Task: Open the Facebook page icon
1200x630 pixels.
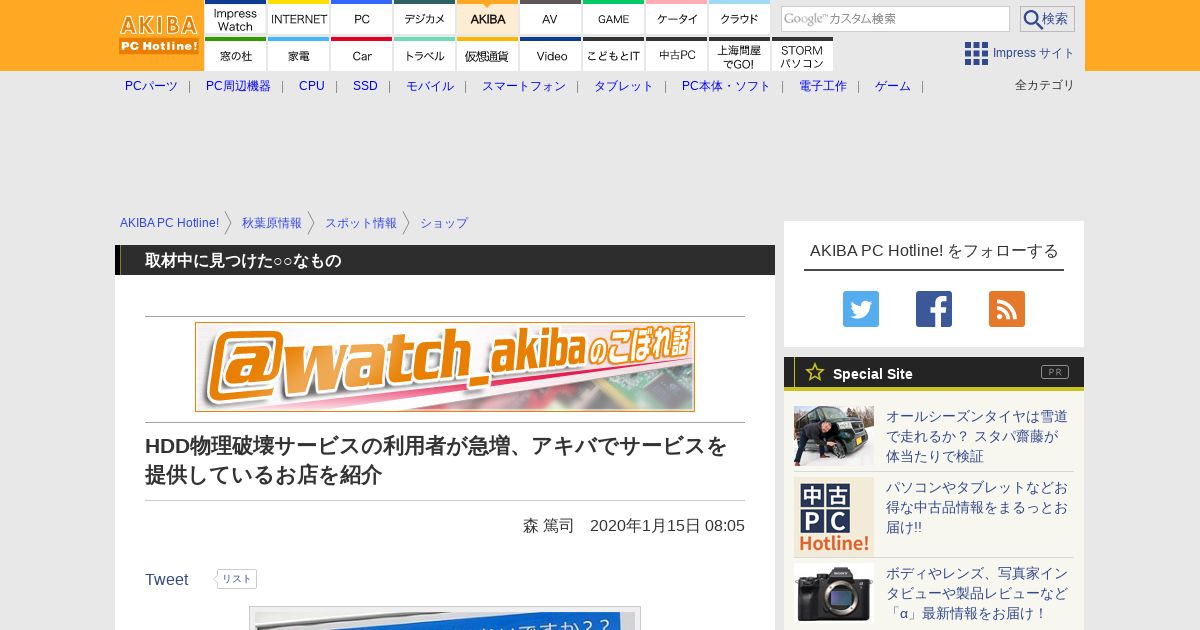Action: coord(934,309)
